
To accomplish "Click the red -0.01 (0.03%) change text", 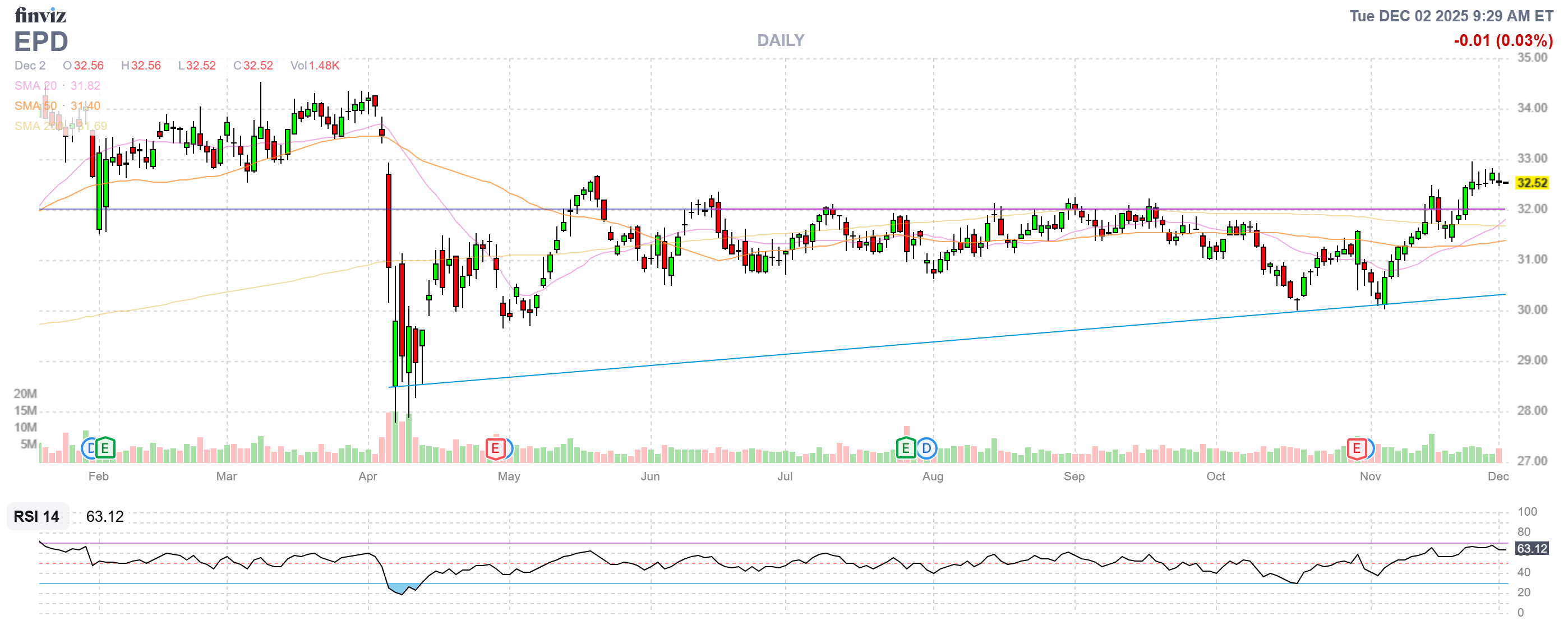I will pyautogui.click(x=1502, y=41).
